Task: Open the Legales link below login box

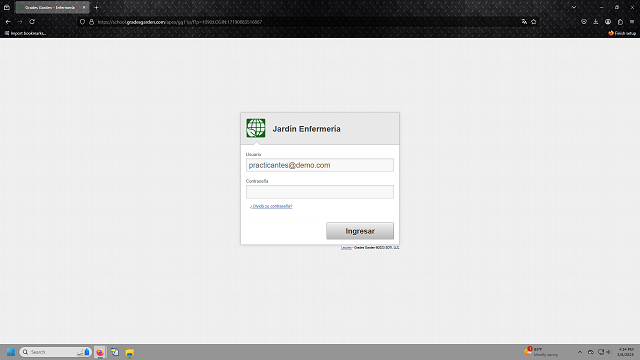Action: (346, 248)
